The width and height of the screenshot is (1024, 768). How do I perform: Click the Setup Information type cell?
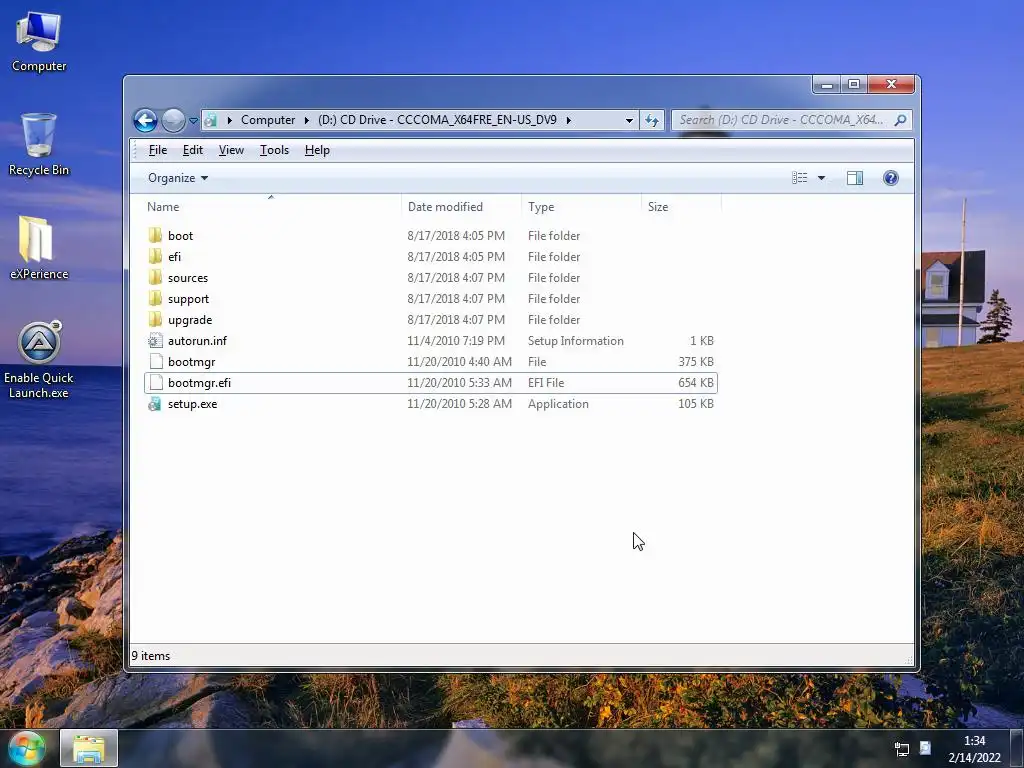(x=575, y=341)
